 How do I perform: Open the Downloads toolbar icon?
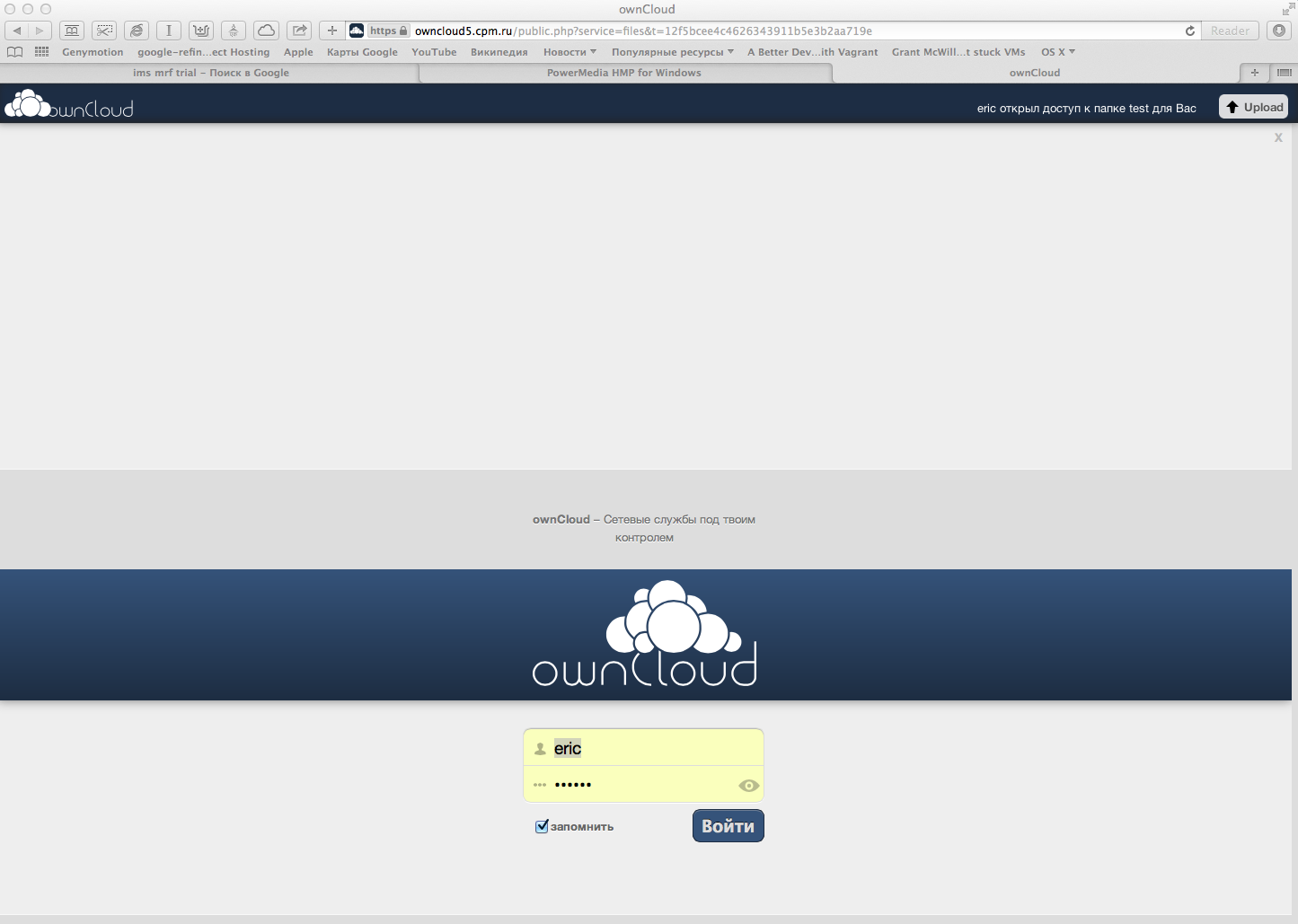(1279, 31)
